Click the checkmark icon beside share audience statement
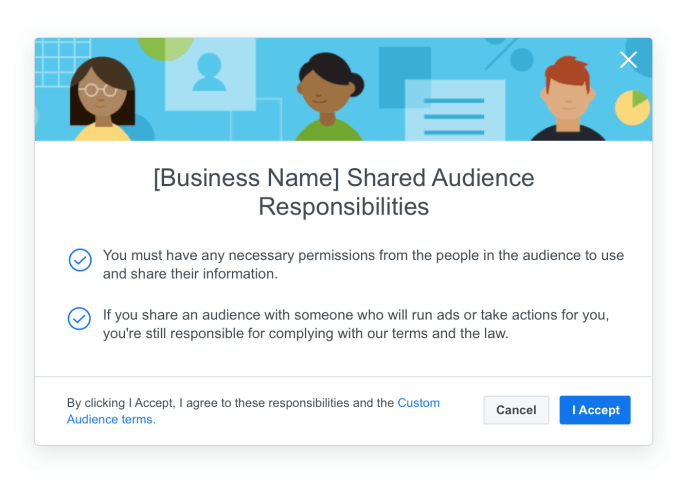The width and height of the screenshot is (680, 482). click(x=80, y=319)
